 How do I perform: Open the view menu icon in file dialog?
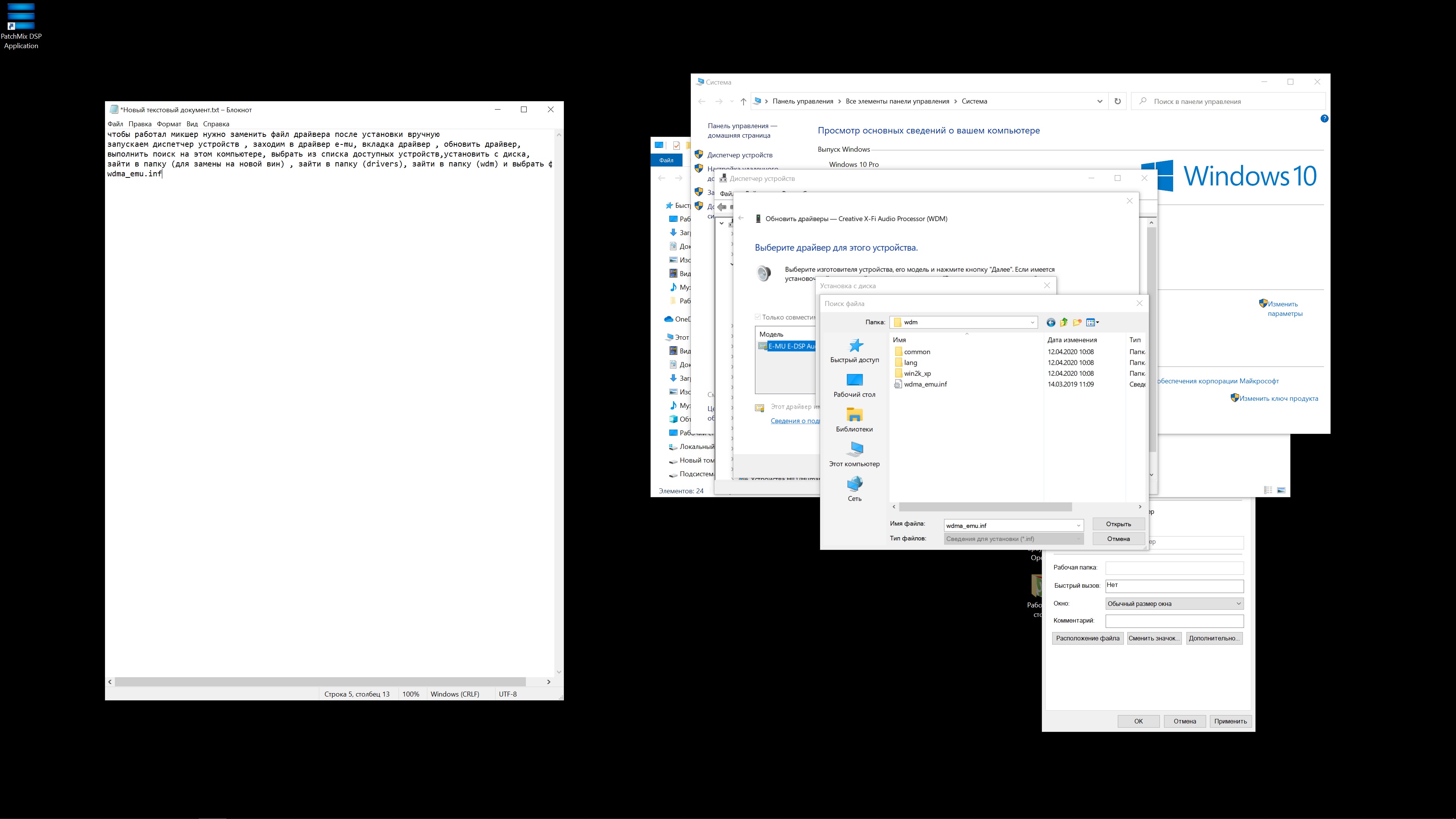[x=1092, y=322]
